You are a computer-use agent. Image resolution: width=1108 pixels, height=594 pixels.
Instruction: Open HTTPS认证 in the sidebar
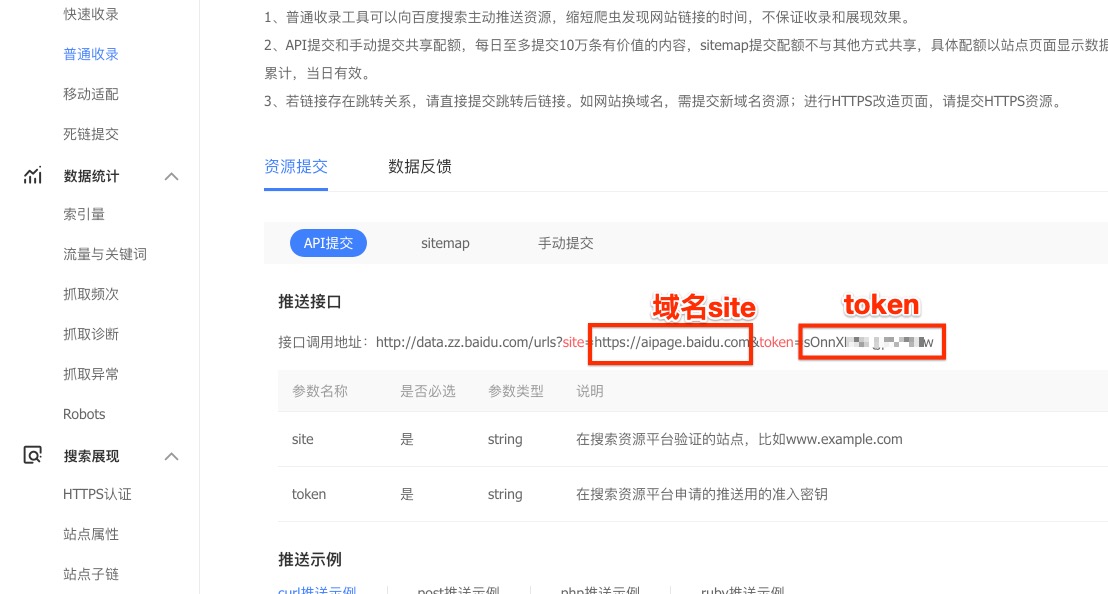[x=97, y=494]
